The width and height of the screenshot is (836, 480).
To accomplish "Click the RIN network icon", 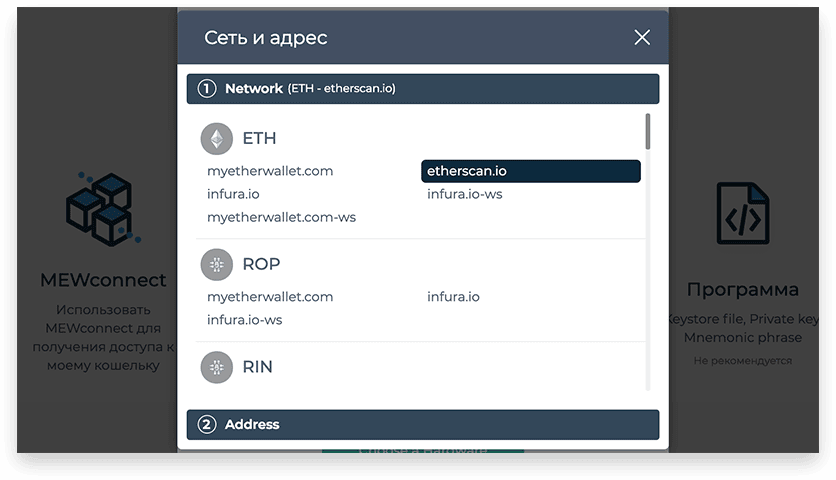I will [x=216, y=367].
